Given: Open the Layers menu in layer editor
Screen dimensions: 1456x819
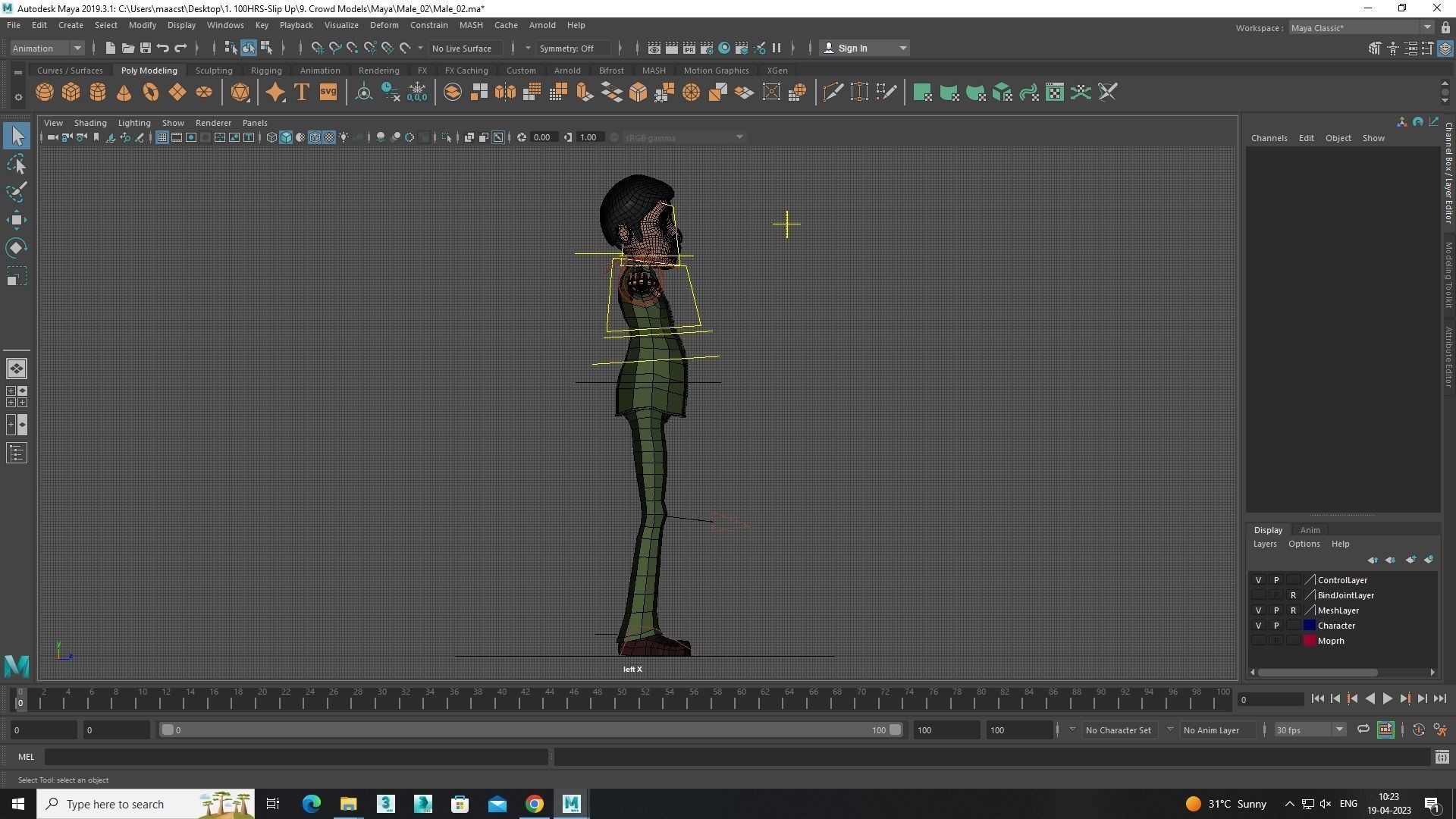Looking at the screenshot, I should 1265,544.
